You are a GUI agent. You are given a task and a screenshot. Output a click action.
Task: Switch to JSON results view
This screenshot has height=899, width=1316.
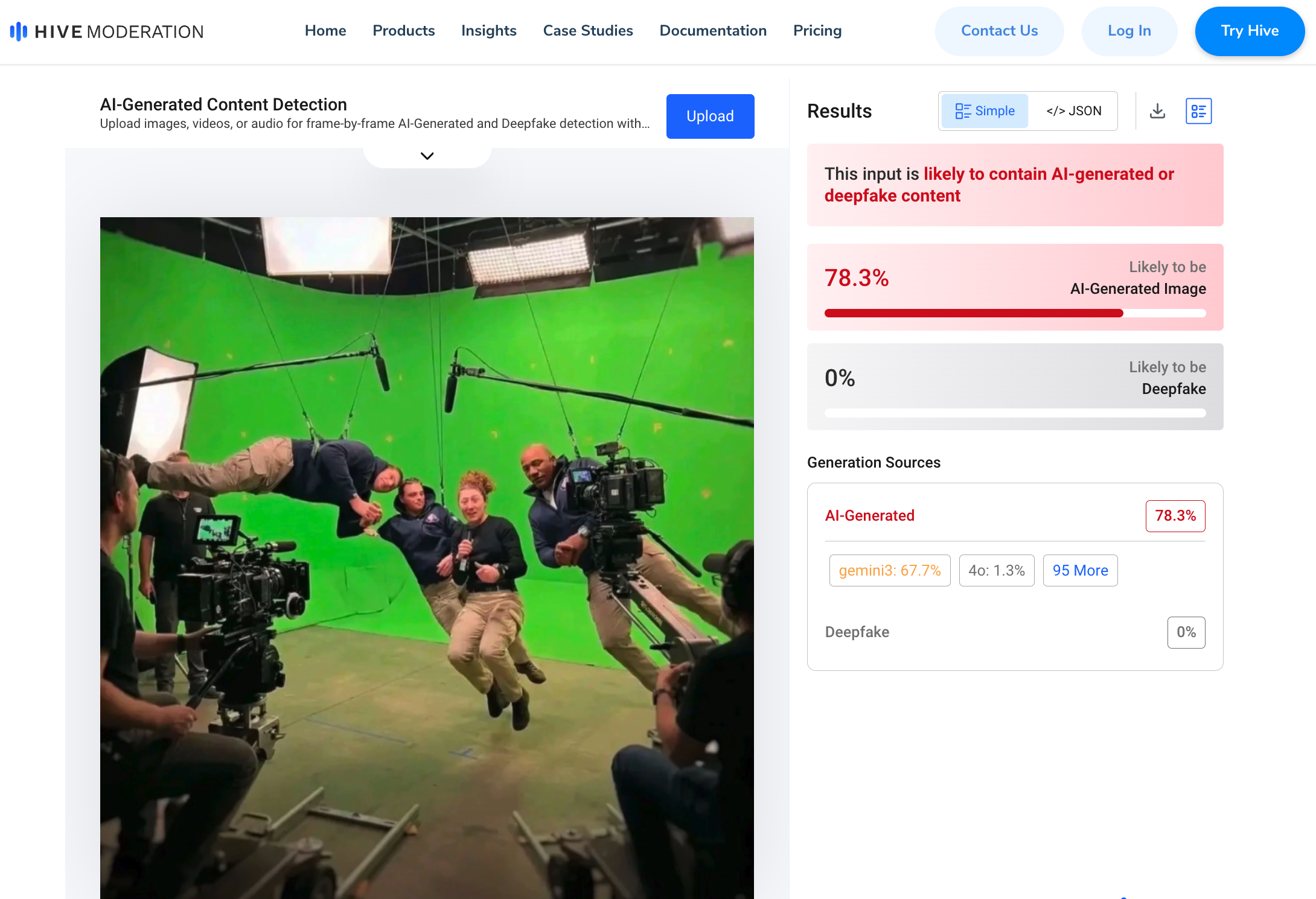click(x=1073, y=111)
